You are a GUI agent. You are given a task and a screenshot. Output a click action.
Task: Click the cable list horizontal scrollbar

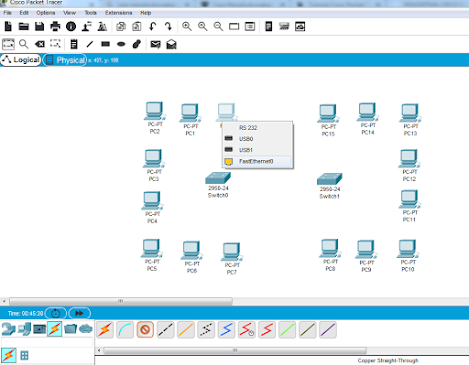coord(235,350)
